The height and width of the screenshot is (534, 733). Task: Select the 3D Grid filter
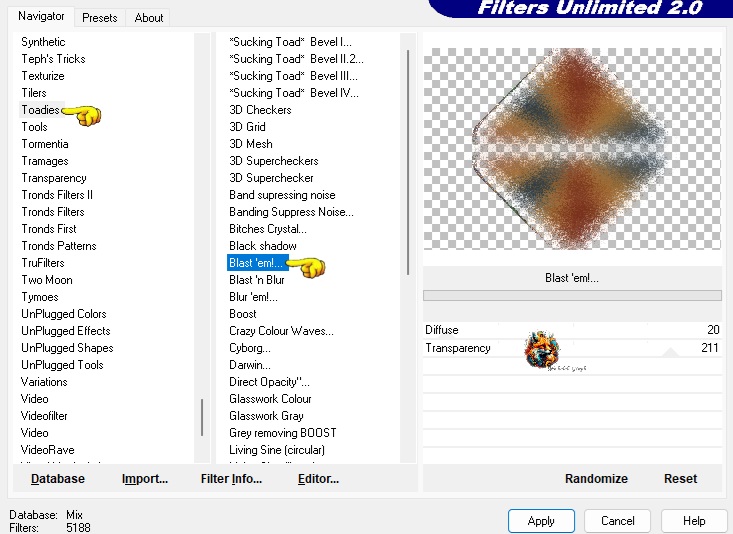(x=247, y=127)
